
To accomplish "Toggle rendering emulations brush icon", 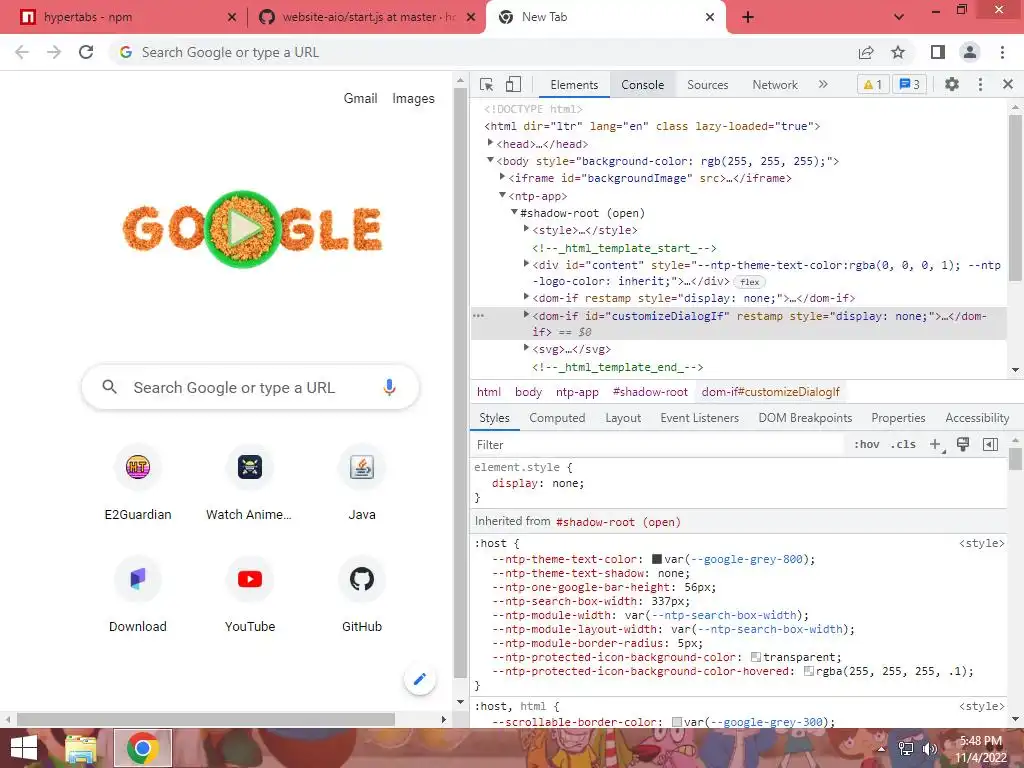I will (963, 445).
